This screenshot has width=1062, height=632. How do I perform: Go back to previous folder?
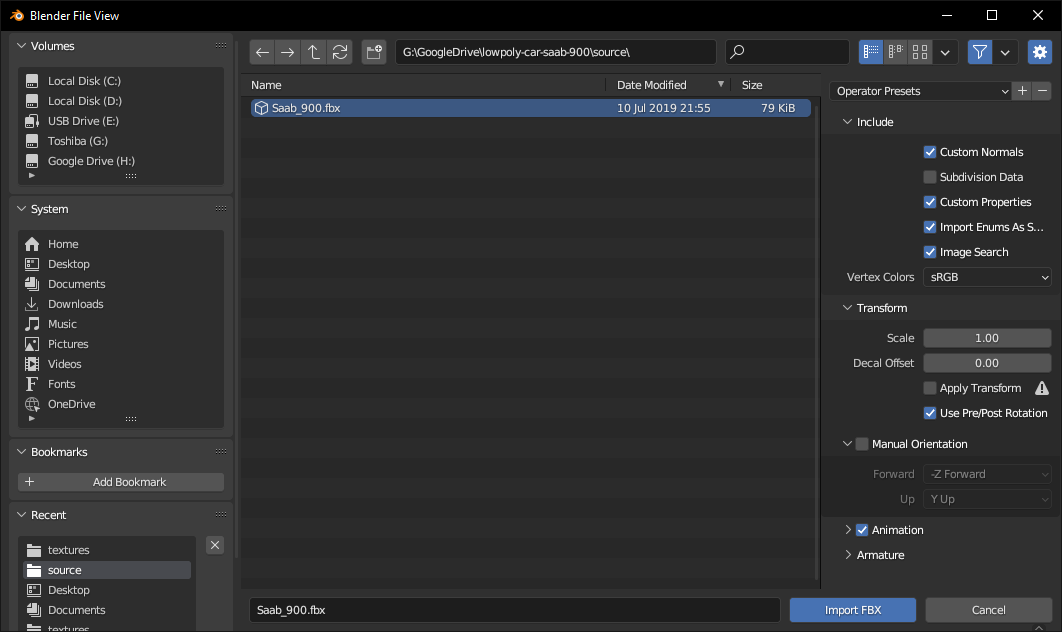click(x=262, y=52)
